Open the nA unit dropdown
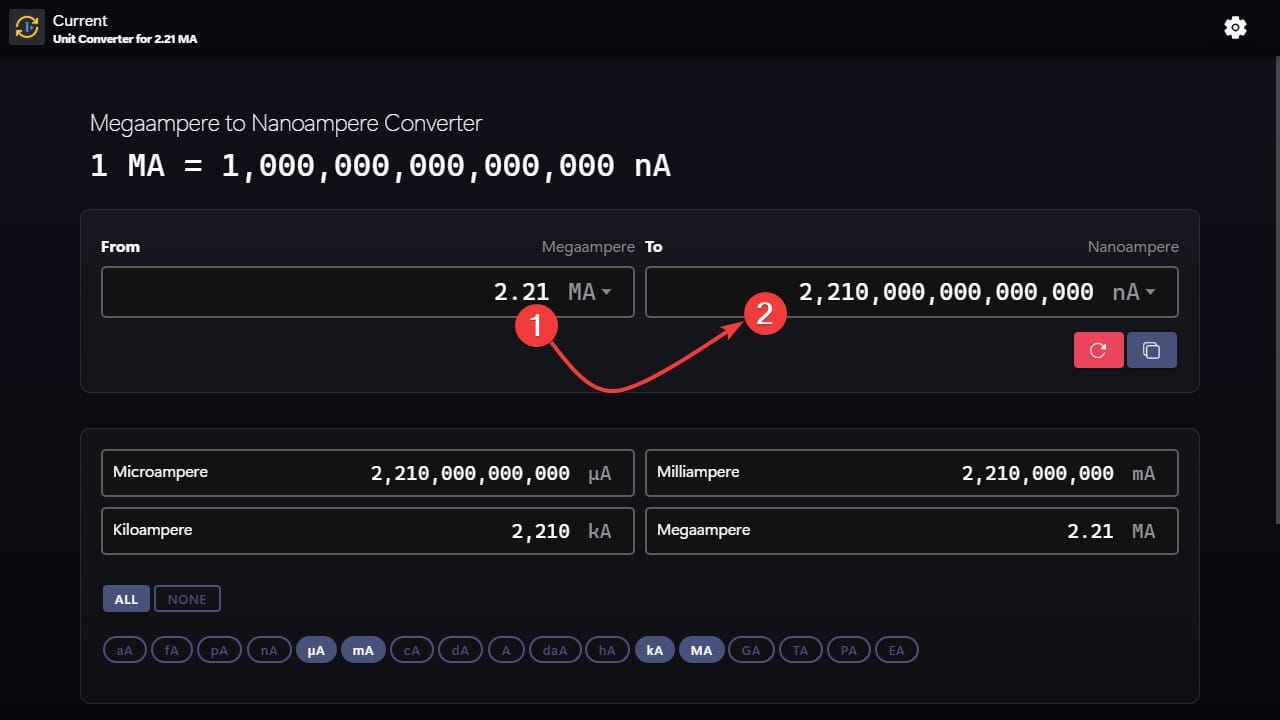The height and width of the screenshot is (720, 1280). (1135, 291)
